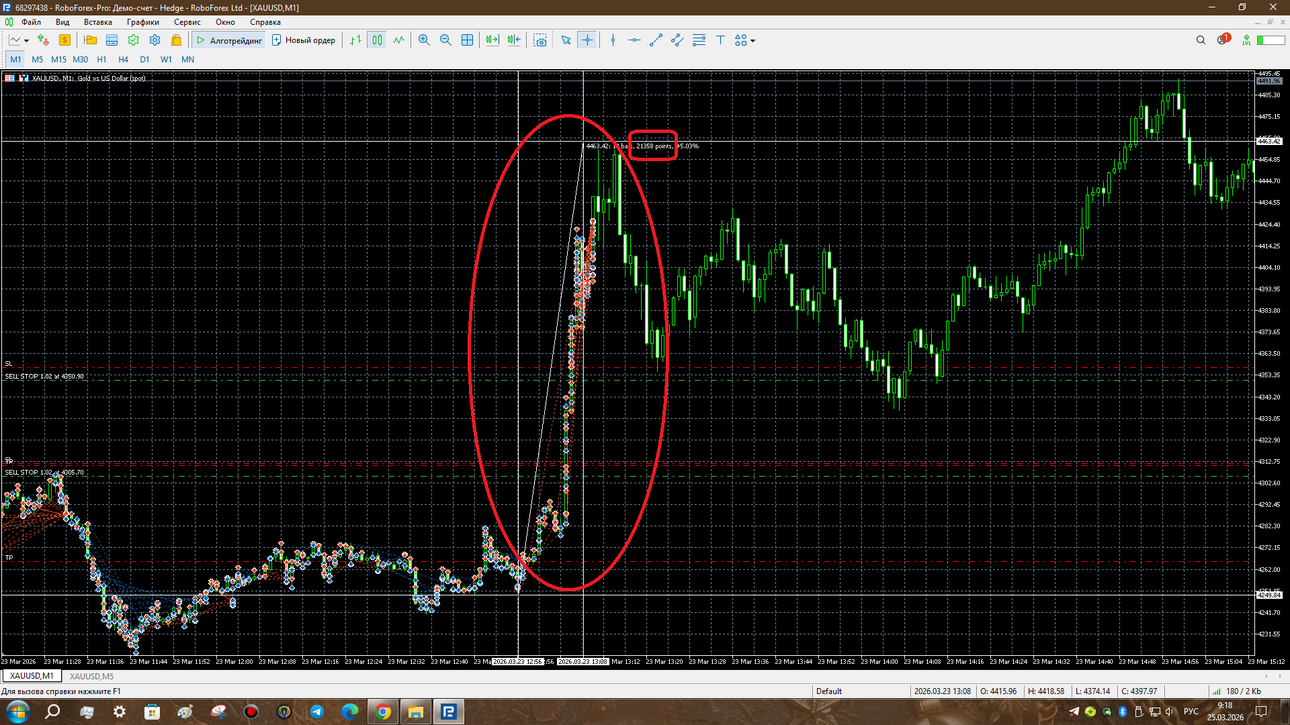Open the indicators list icon with arrows
The image size is (1290, 725).
42,40
